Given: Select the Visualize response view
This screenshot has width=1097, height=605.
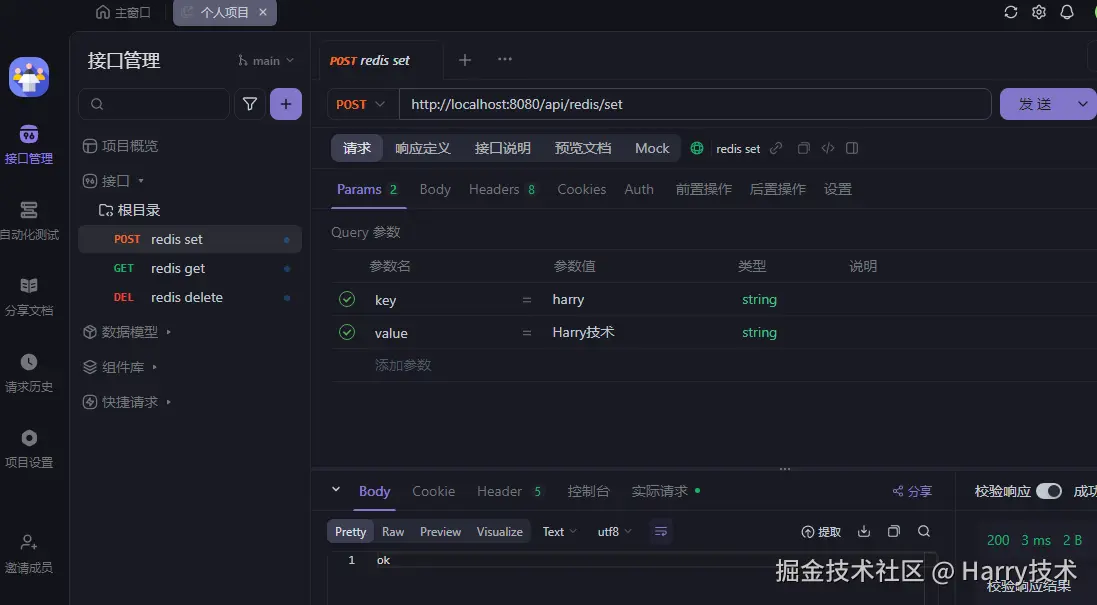Looking at the screenshot, I should click(500, 532).
